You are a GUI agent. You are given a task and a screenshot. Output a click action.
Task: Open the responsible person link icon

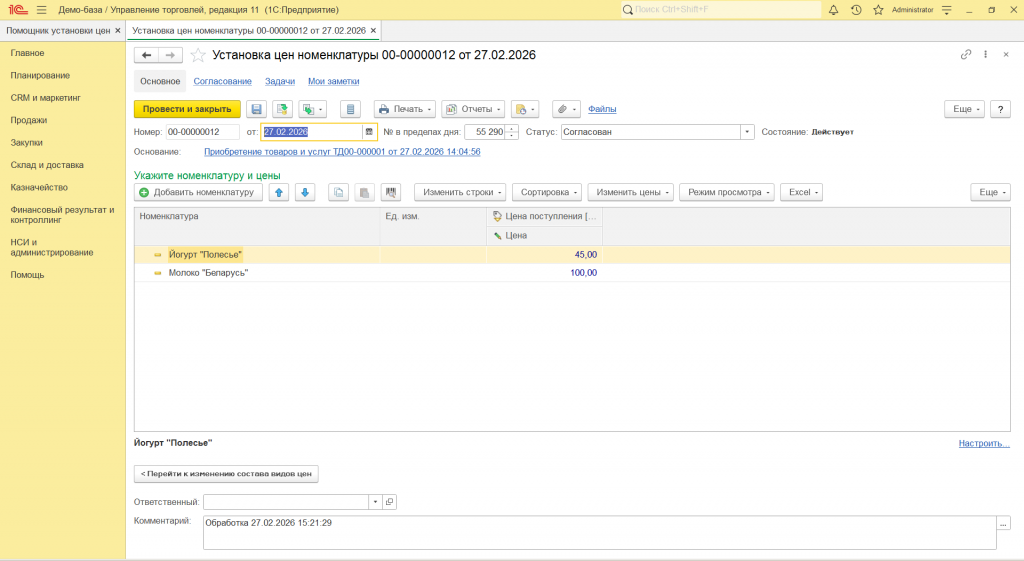[389, 502]
